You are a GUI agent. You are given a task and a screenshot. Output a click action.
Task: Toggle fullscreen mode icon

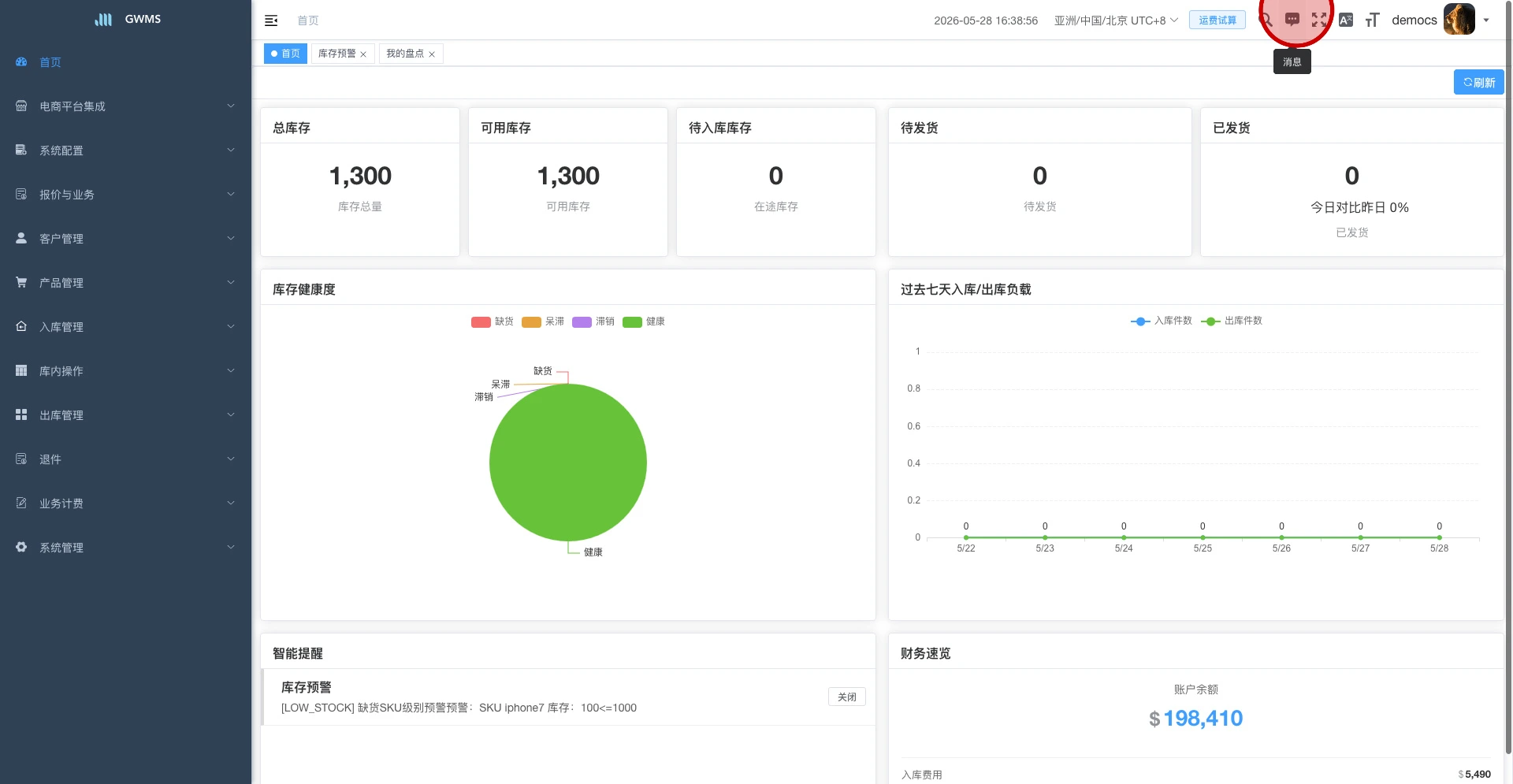click(1319, 20)
